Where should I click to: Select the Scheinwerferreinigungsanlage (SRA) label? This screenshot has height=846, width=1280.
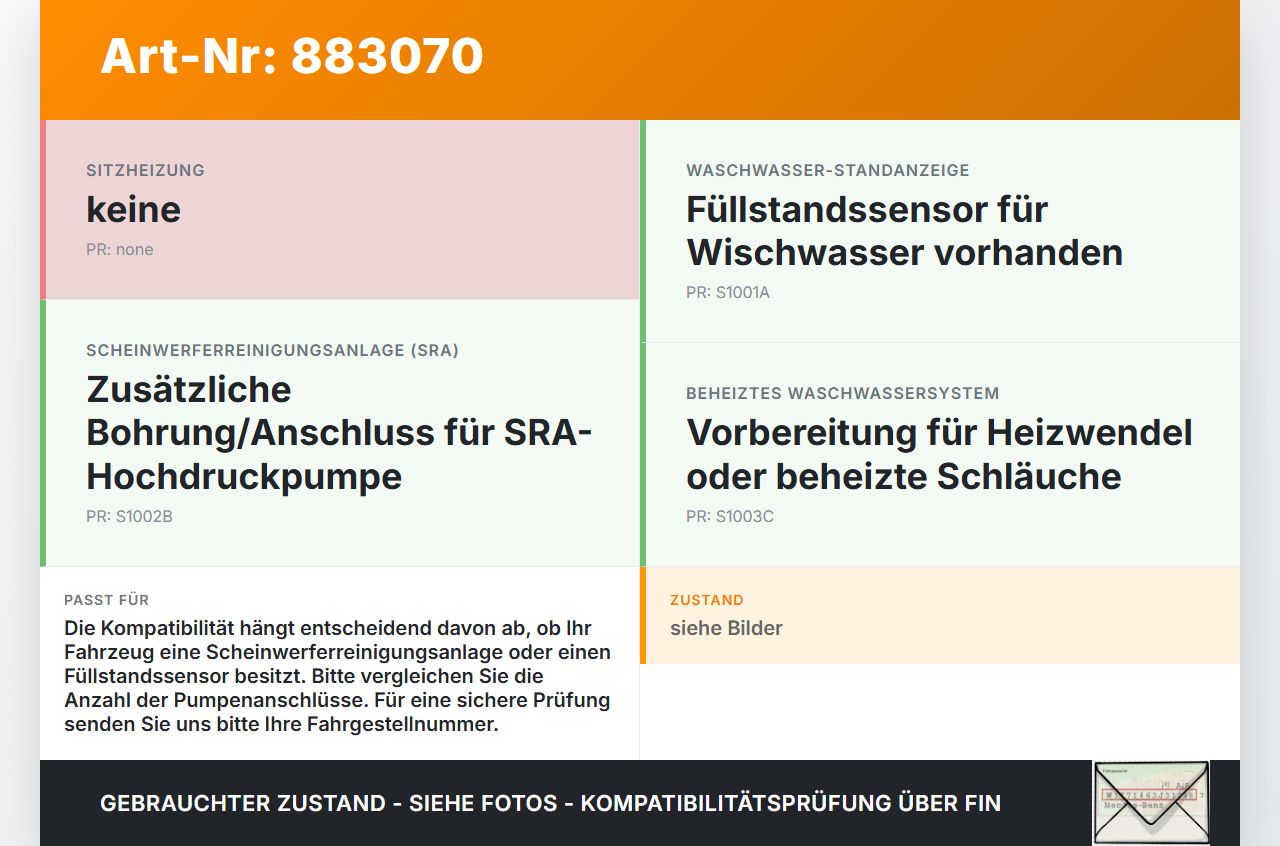[273, 351]
